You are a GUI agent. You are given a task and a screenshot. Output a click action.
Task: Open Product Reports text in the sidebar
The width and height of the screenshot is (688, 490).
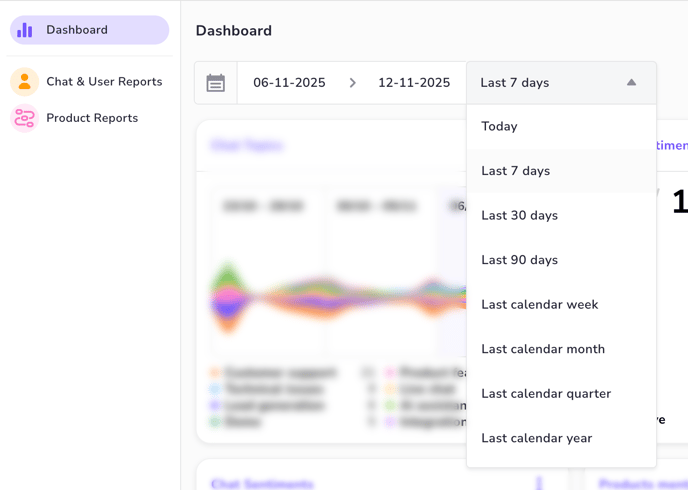click(92, 118)
